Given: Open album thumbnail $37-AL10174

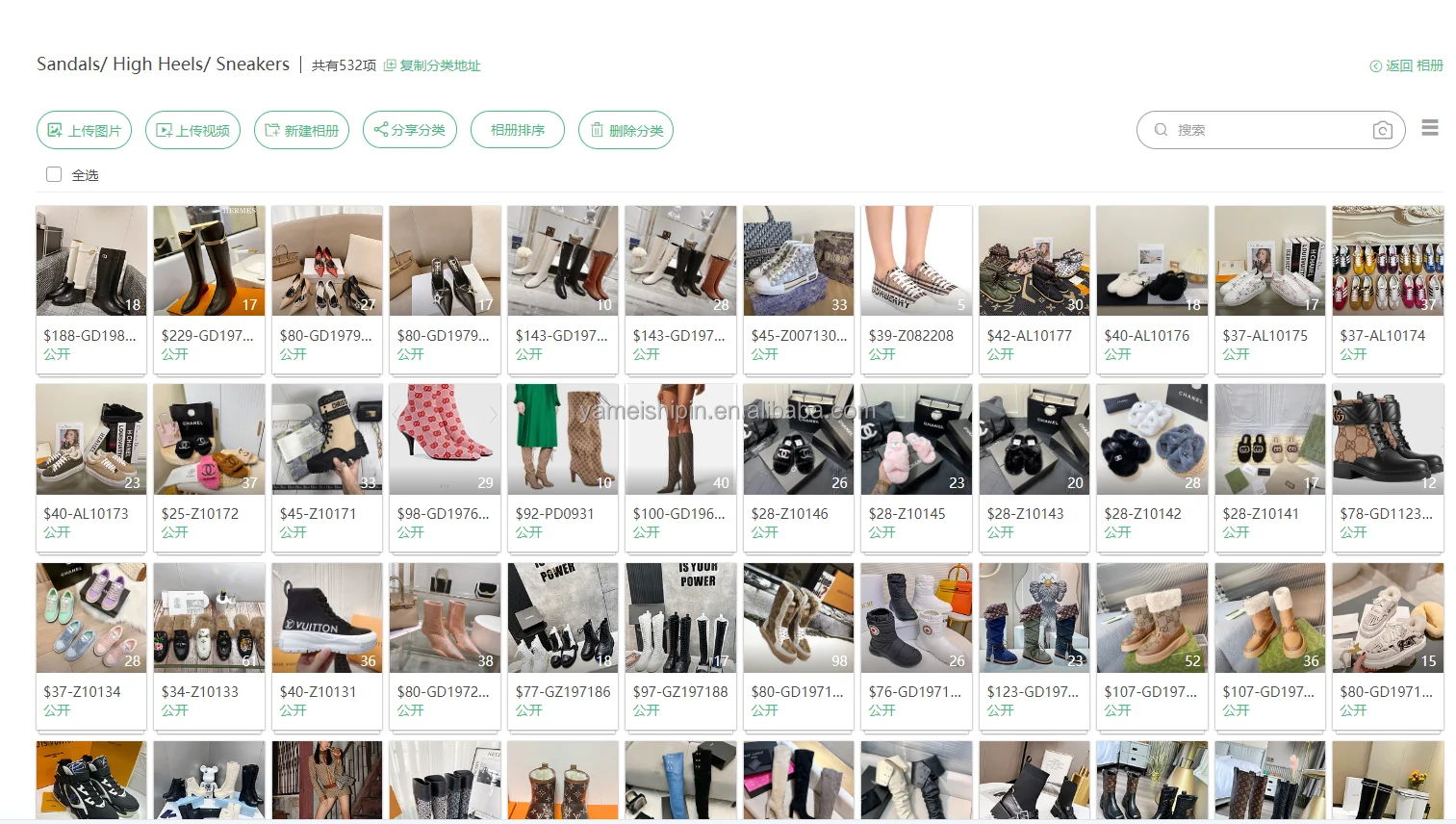Looking at the screenshot, I should tap(1388, 261).
